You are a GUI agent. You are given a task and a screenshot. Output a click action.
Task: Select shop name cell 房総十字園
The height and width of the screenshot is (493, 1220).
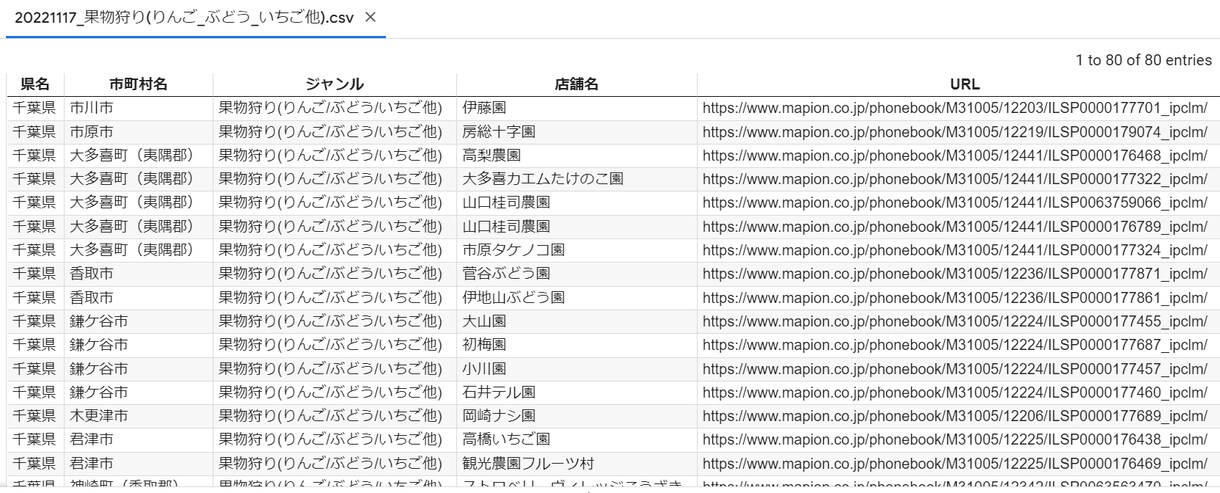(576, 132)
